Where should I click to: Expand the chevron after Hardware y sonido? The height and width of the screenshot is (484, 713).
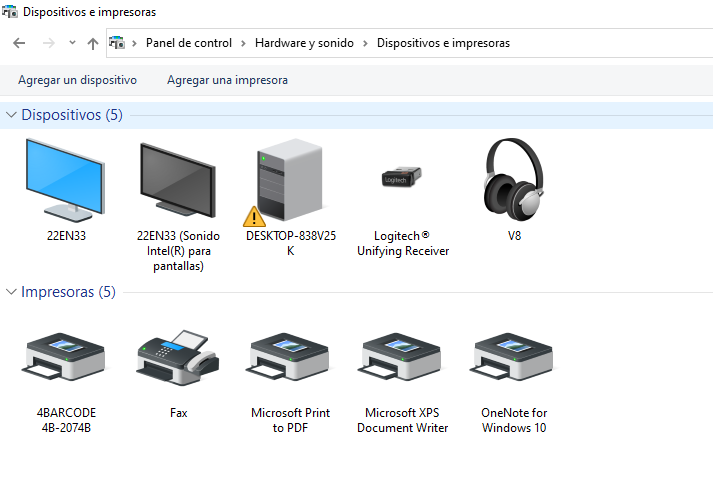click(365, 43)
